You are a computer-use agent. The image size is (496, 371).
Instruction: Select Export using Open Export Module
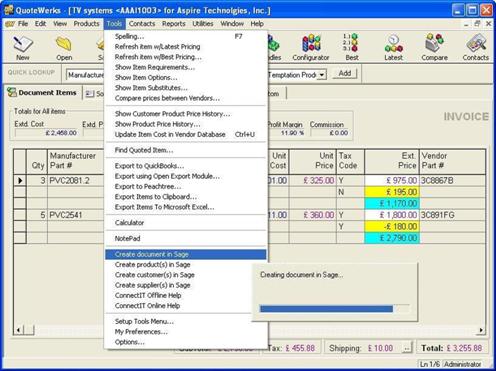coord(186,176)
